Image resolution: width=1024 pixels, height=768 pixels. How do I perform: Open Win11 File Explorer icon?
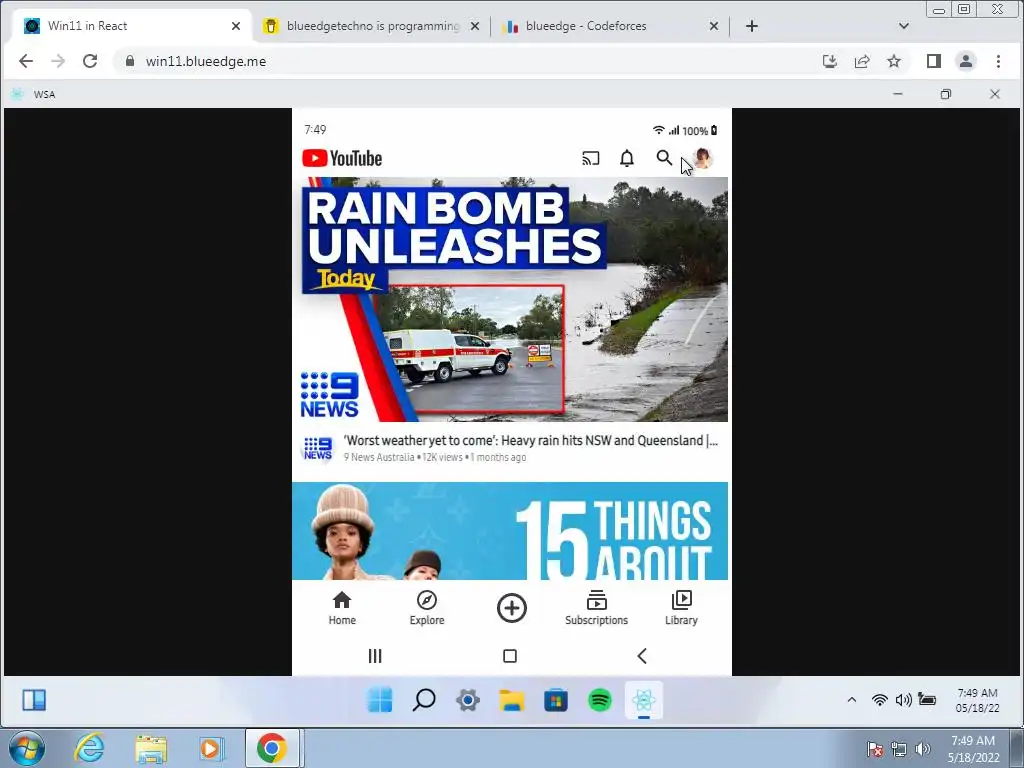(512, 700)
